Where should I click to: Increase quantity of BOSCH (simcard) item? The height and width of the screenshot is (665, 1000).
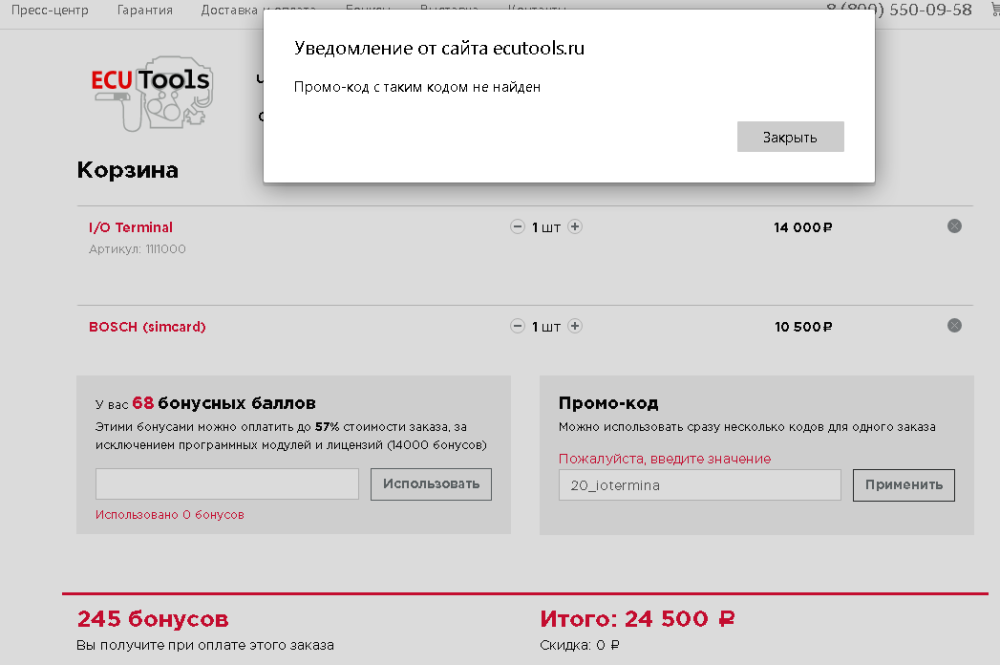[x=575, y=325]
